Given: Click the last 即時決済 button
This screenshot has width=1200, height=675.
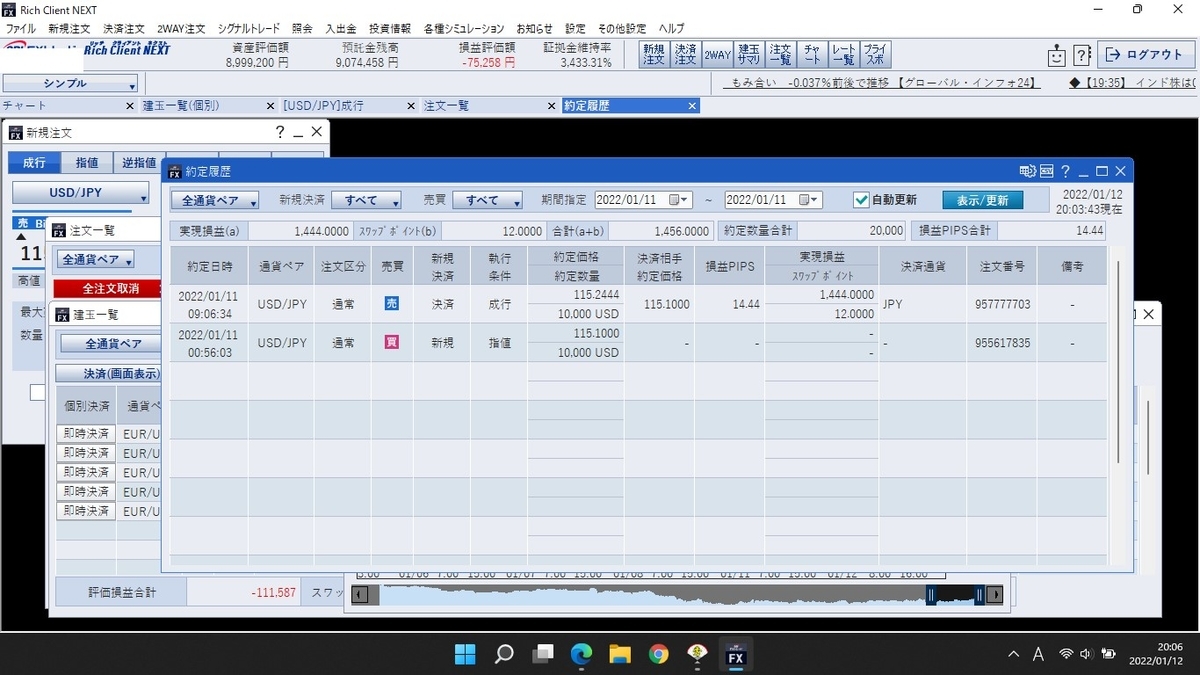Looking at the screenshot, I should tap(86, 511).
